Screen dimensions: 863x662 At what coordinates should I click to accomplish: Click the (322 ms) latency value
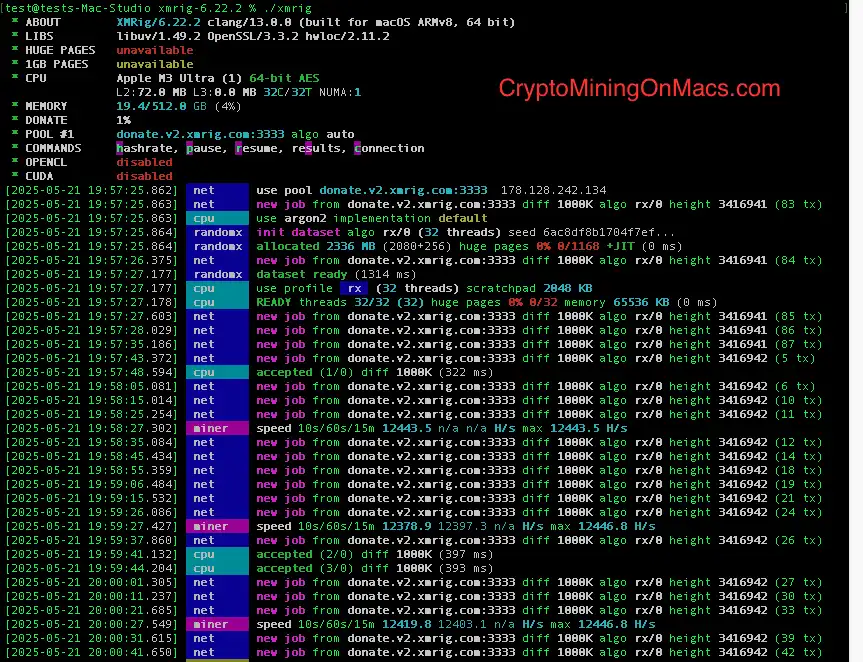[x=466, y=373]
